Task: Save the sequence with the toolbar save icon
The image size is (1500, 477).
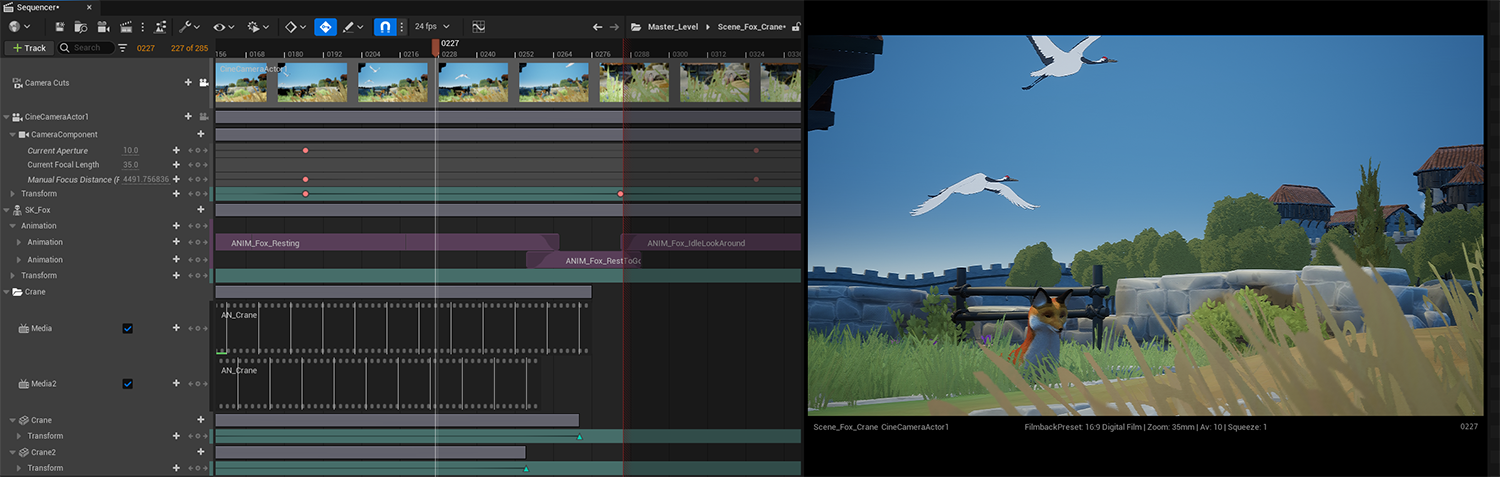Action: [x=60, y=27]
